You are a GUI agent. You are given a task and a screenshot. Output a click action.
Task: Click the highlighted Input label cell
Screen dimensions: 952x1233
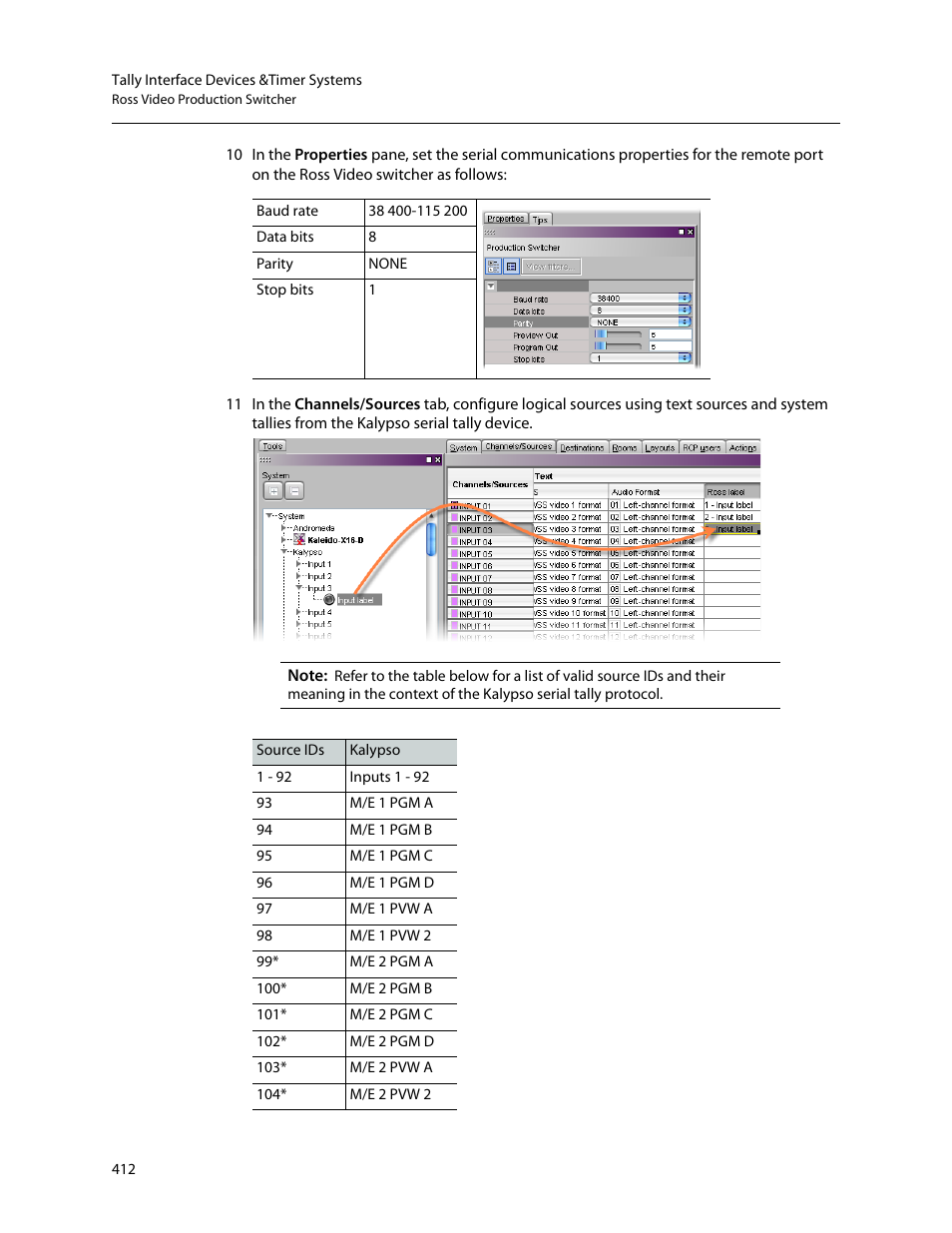pyautogui.click(x=732, y=529)
